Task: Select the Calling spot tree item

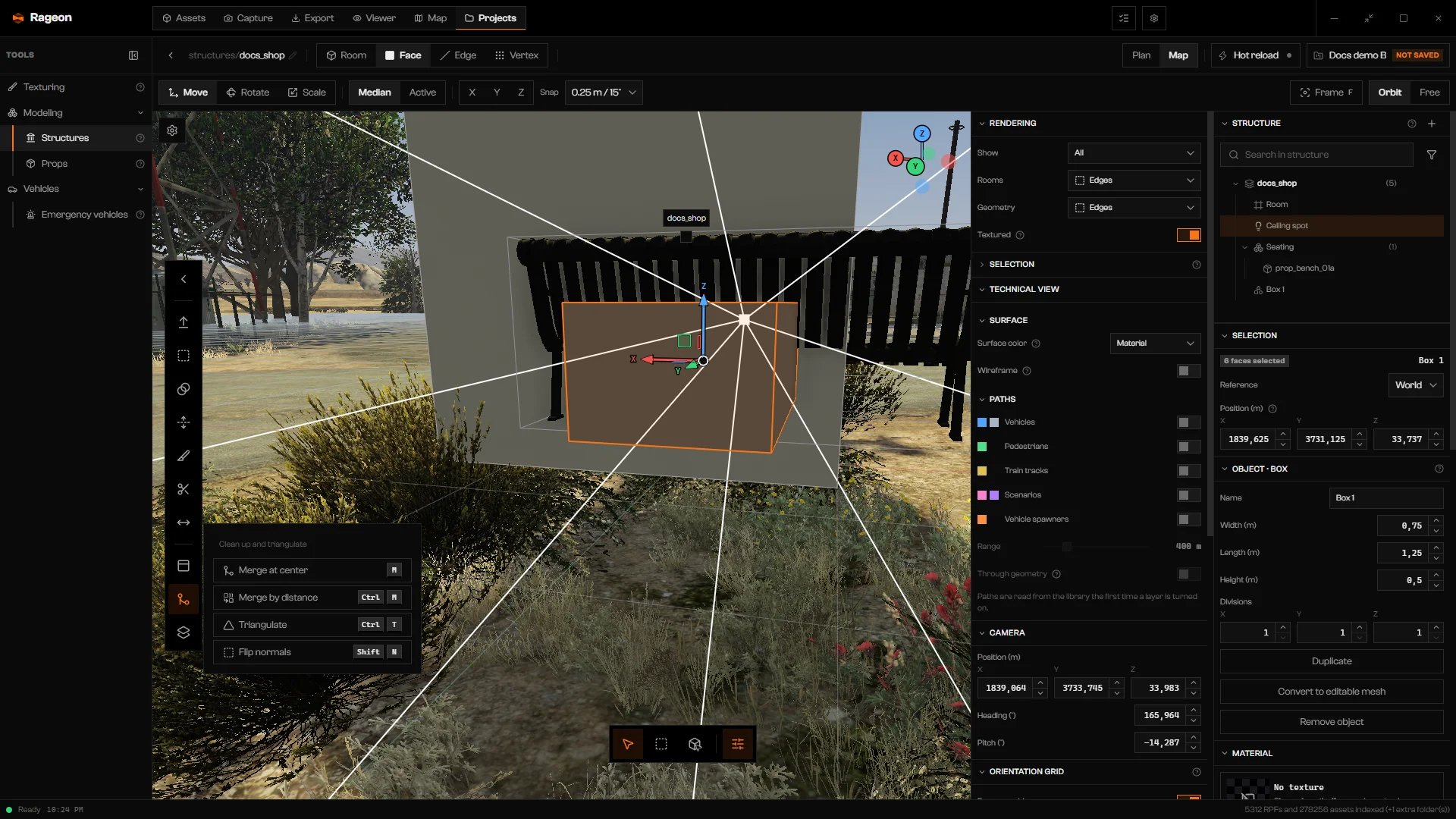Action: click(x=1332, y=226)
